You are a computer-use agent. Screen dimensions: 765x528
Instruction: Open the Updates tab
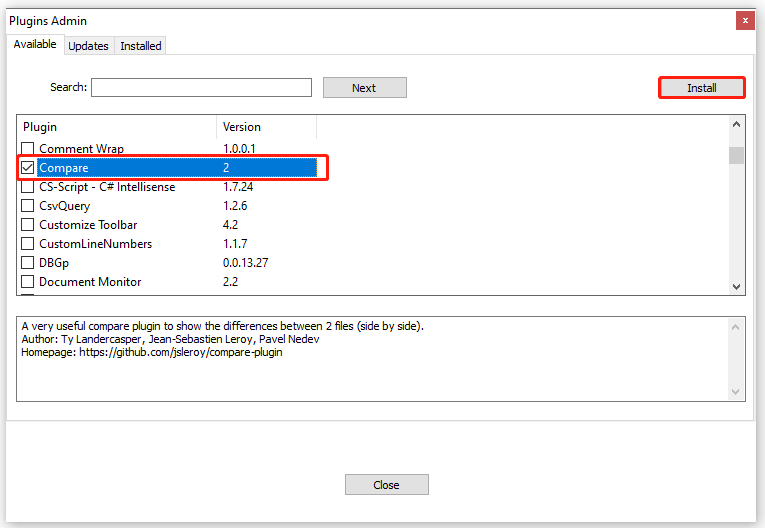coord(88,46)
